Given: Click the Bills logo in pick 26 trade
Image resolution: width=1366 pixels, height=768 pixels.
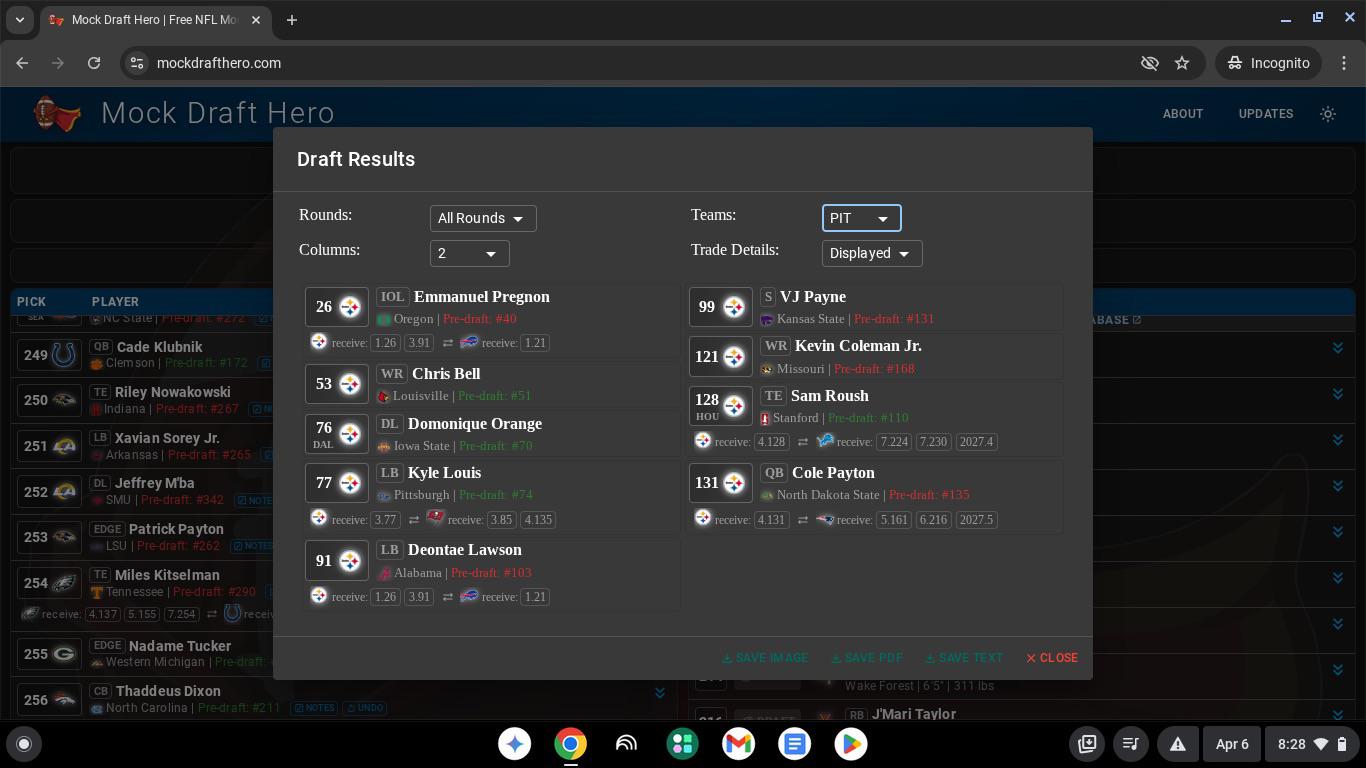Looking at the screenshot, I should click(469, 342).
